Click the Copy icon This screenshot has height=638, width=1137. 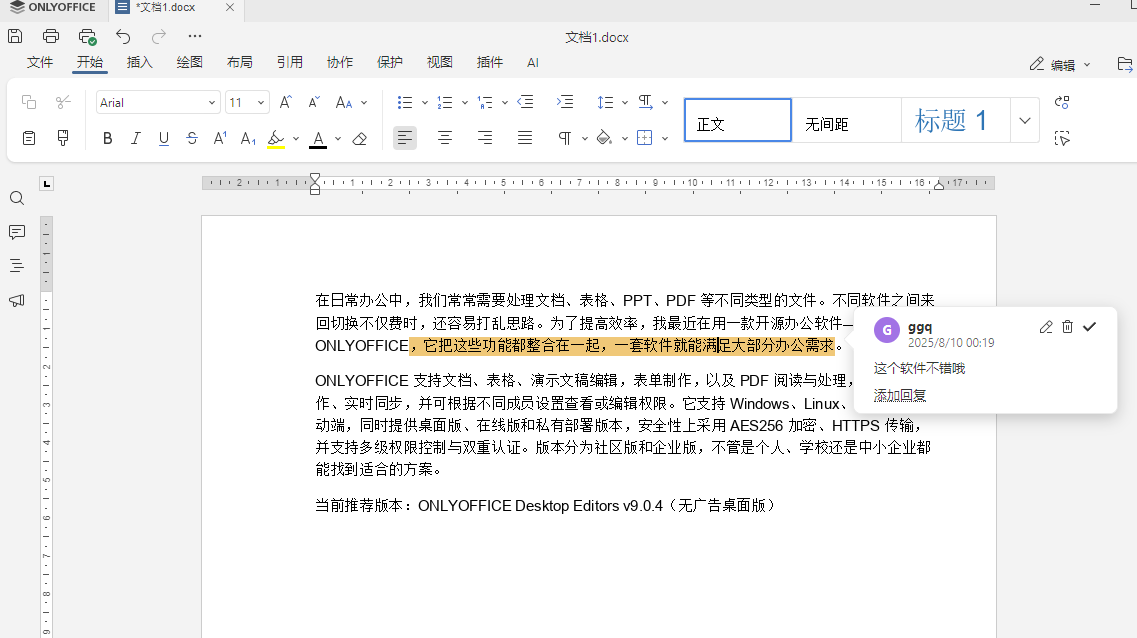tap(29, 102)
